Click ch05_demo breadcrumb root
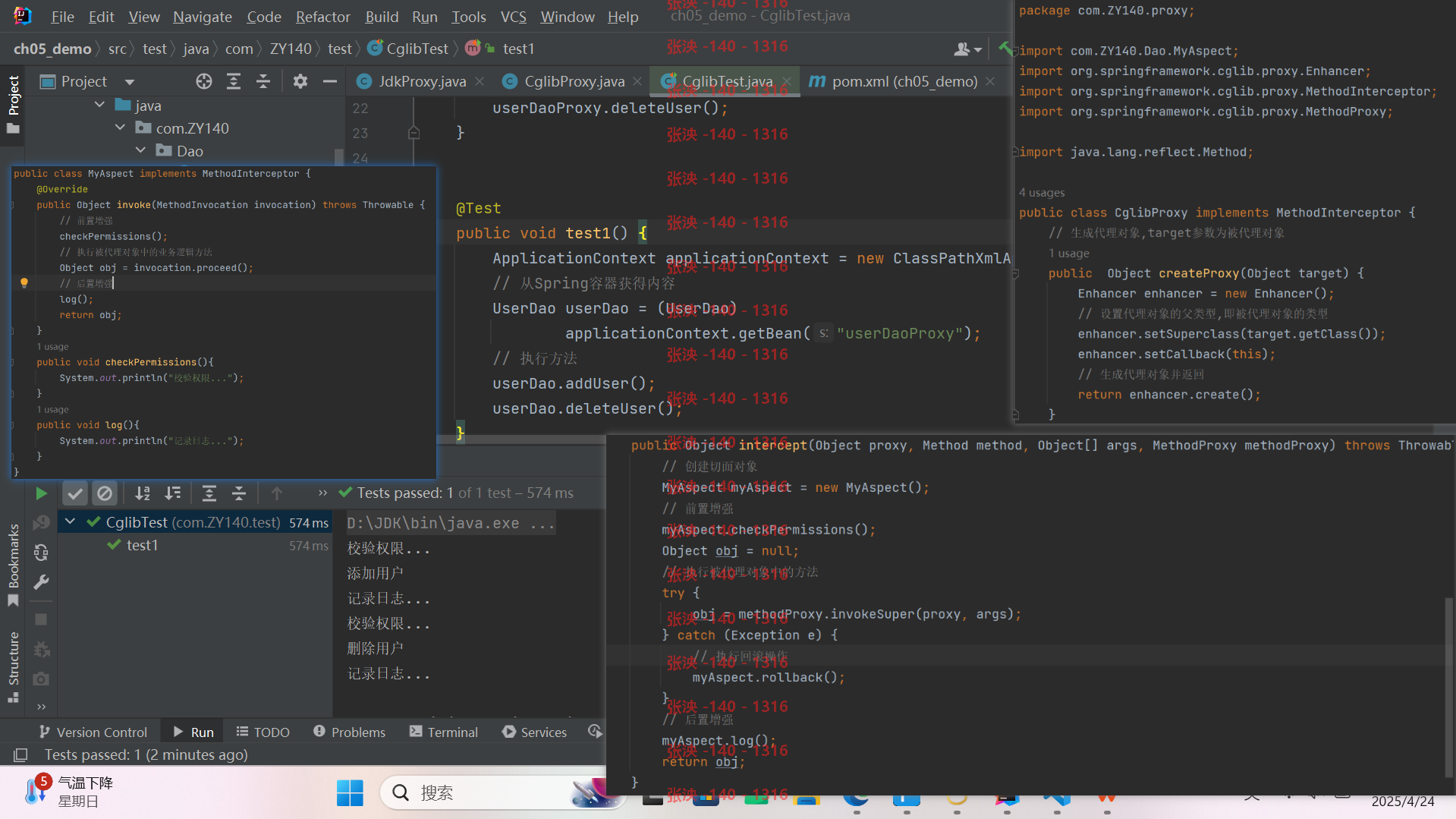Screen dimensions: 1456x819 pyautogui.click(x=52, y=49)
